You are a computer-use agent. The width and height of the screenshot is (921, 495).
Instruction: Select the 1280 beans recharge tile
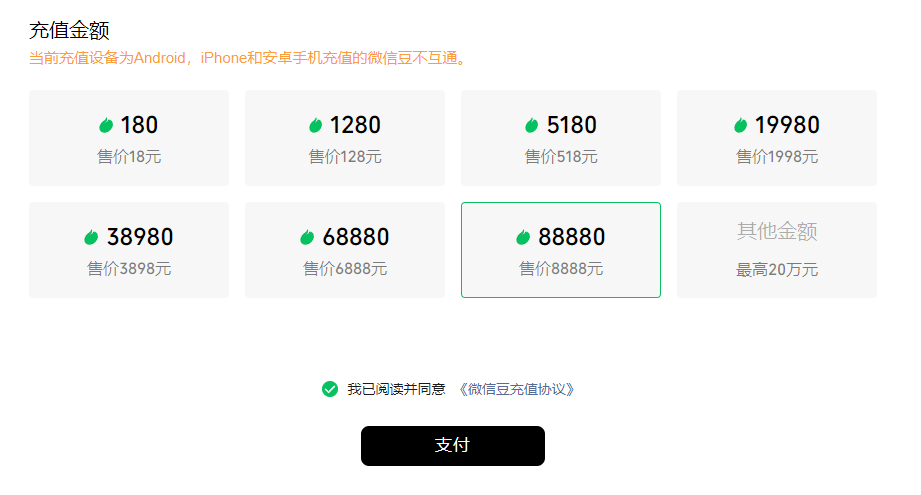pos(345,138)
